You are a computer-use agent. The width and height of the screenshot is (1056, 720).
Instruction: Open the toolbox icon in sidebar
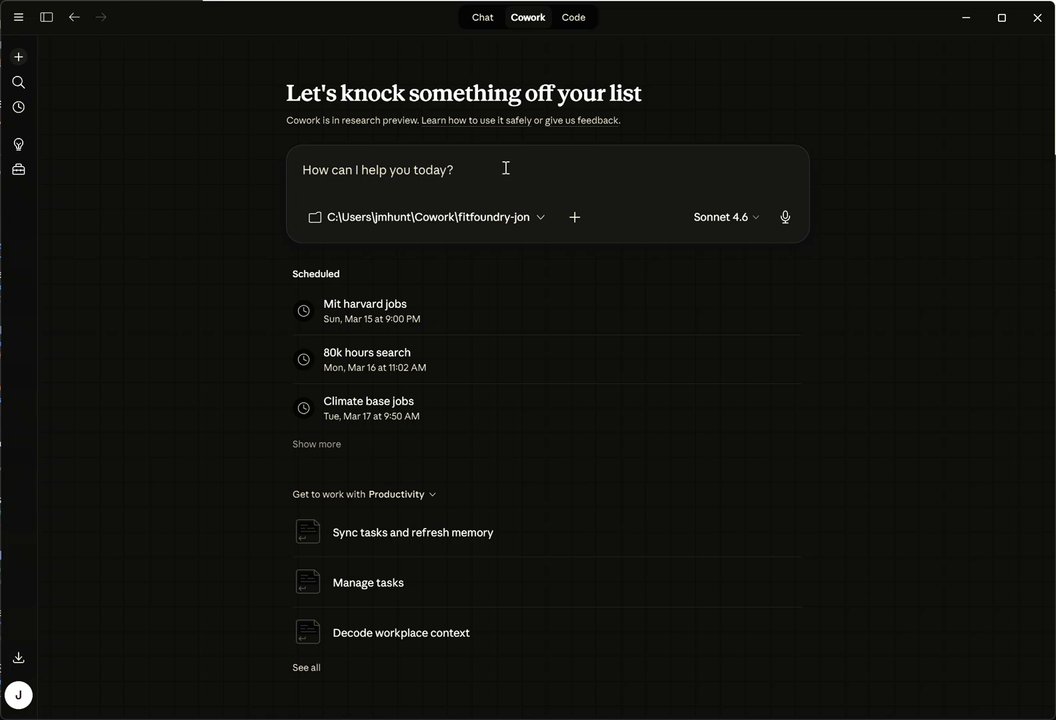click(18, 169)
